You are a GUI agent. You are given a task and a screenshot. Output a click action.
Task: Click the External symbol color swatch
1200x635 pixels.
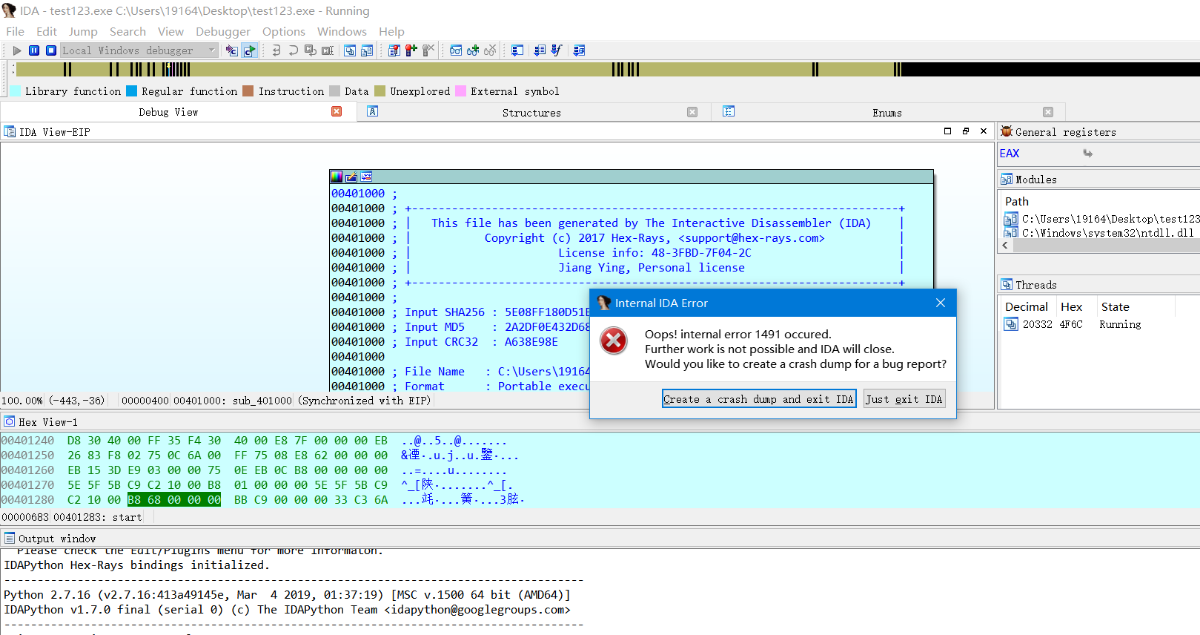click(461, 91)
